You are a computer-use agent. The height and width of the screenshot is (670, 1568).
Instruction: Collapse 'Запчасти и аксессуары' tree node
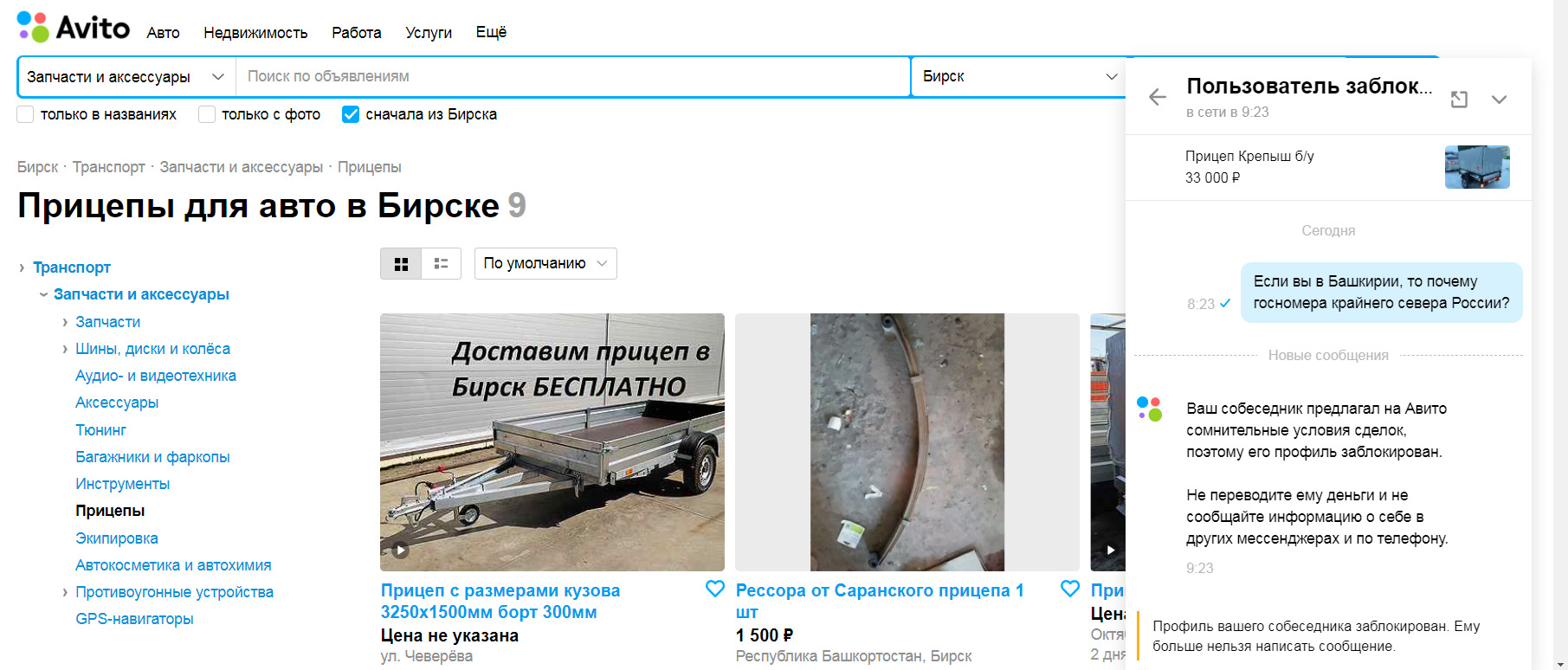coord(43,295)
